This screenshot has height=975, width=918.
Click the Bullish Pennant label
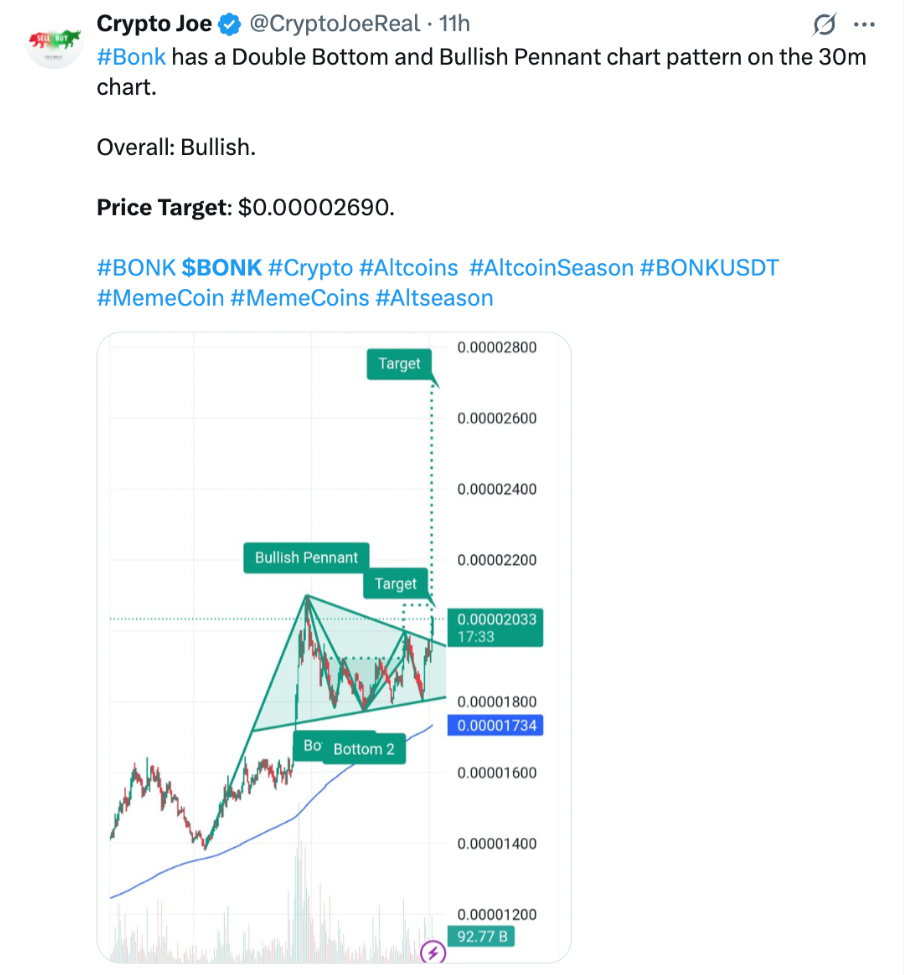305,557
